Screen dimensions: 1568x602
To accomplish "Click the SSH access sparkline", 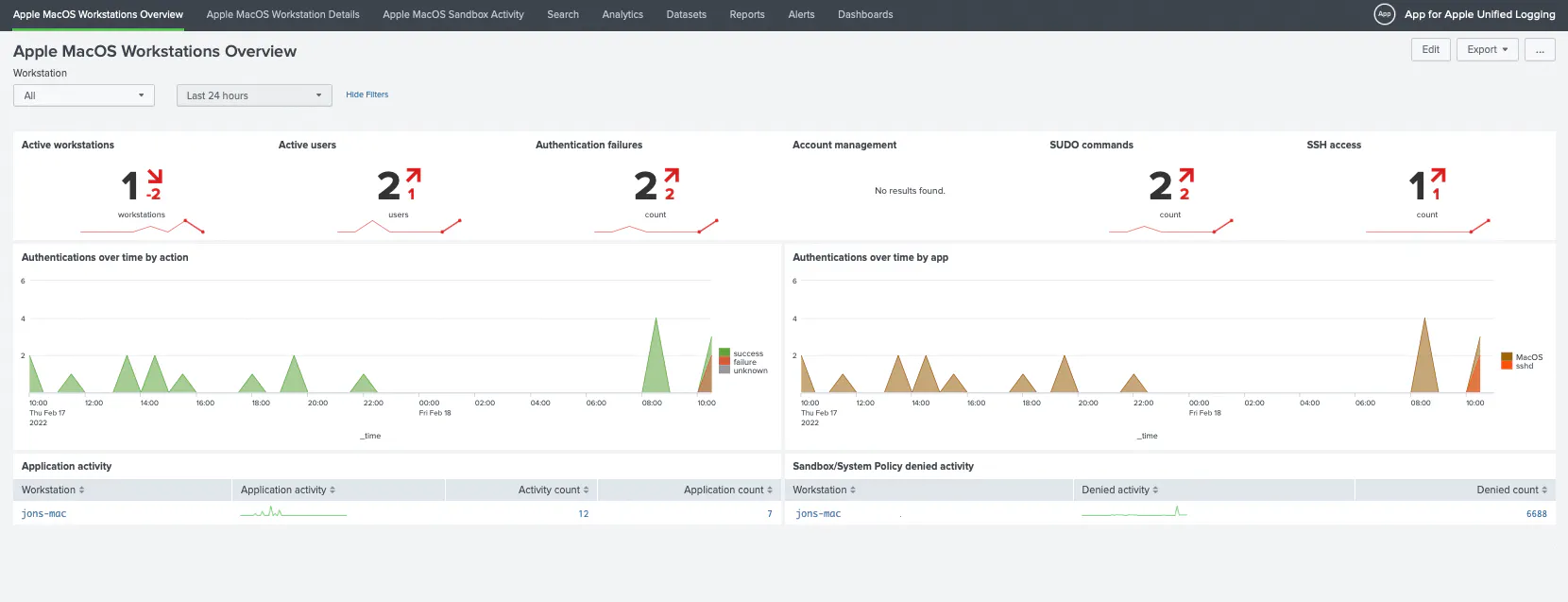I will tap(1428, 227).
